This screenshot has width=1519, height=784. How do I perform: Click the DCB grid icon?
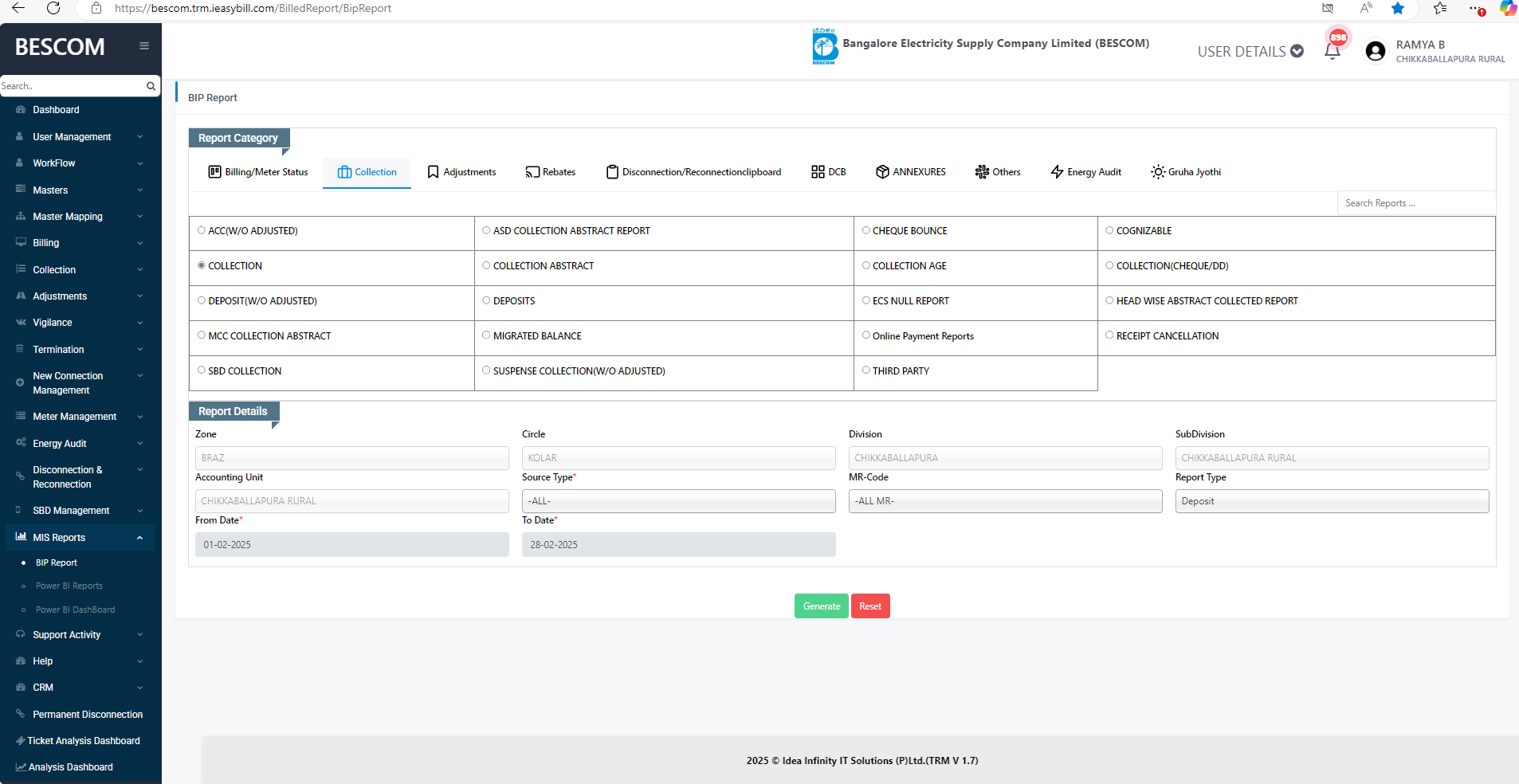[818, 172]
